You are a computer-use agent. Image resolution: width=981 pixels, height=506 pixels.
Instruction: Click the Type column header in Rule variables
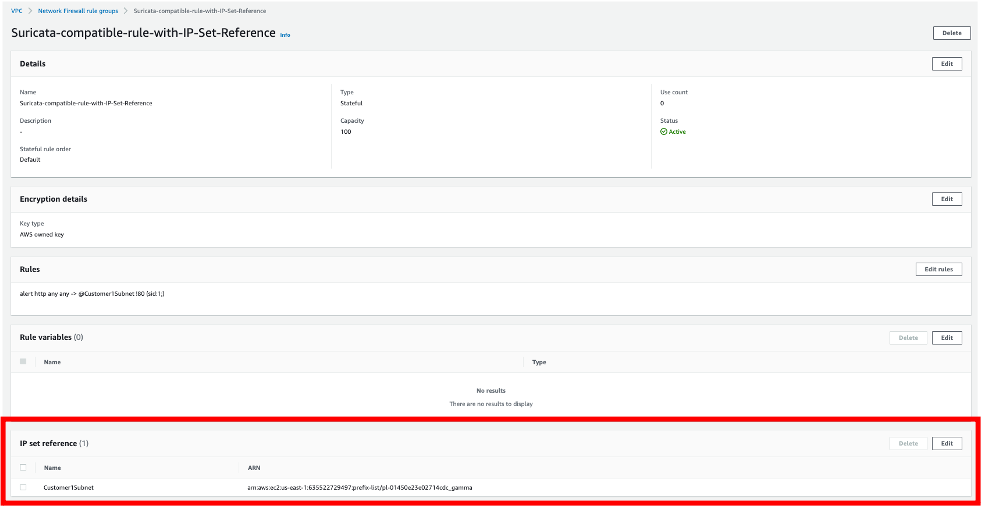coord(539,362)
